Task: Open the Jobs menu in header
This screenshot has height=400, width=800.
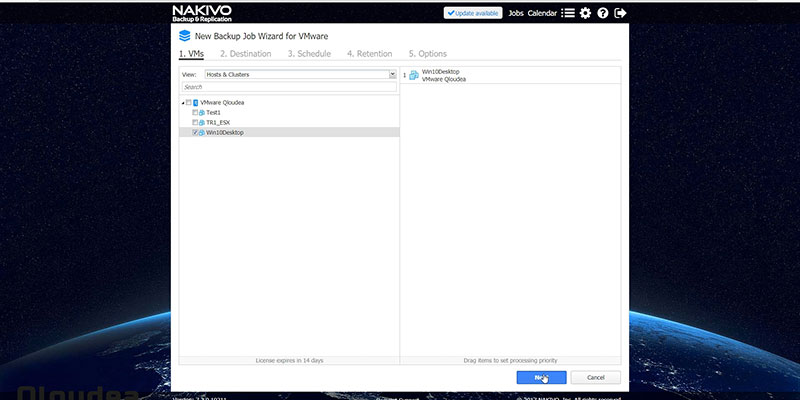Action: [x=516, y=13]
